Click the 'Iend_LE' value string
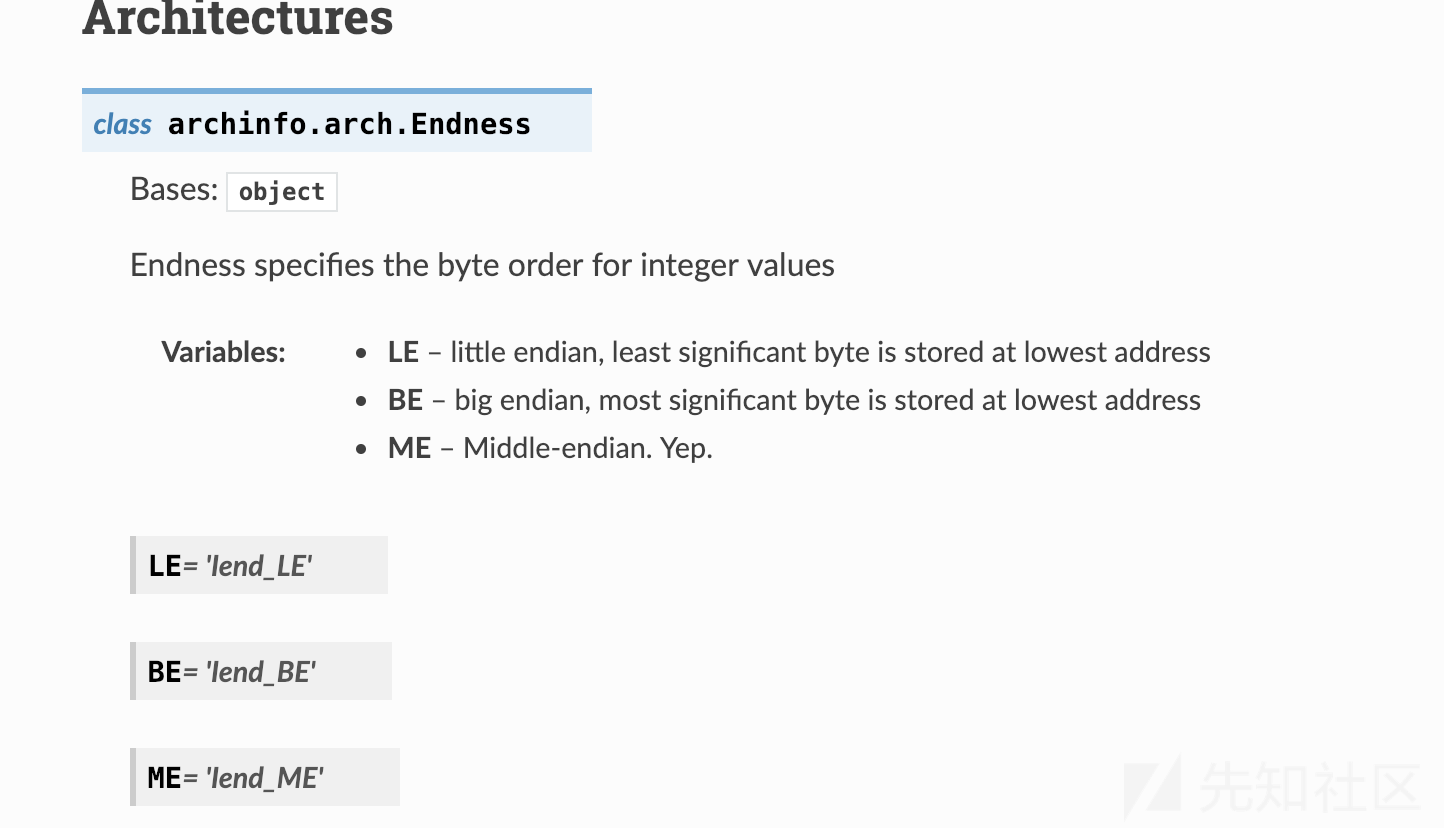This screenshot has height=828, width=1444. 258,566
